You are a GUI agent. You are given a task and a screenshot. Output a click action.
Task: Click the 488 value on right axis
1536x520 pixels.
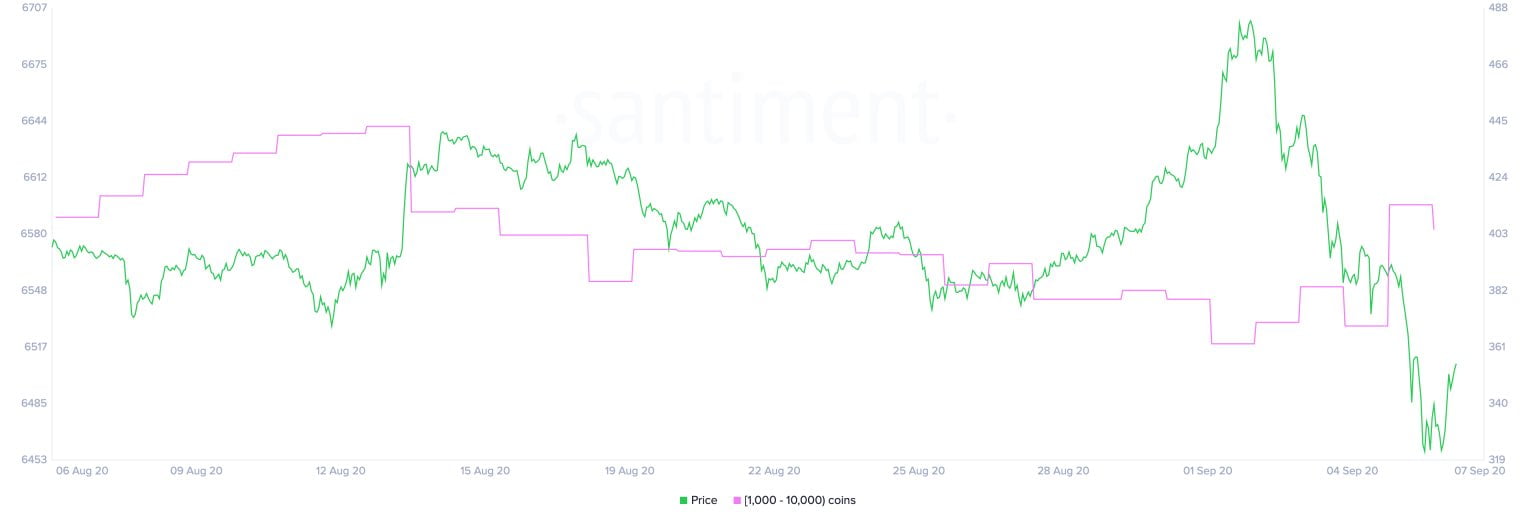pos(1499,8)
